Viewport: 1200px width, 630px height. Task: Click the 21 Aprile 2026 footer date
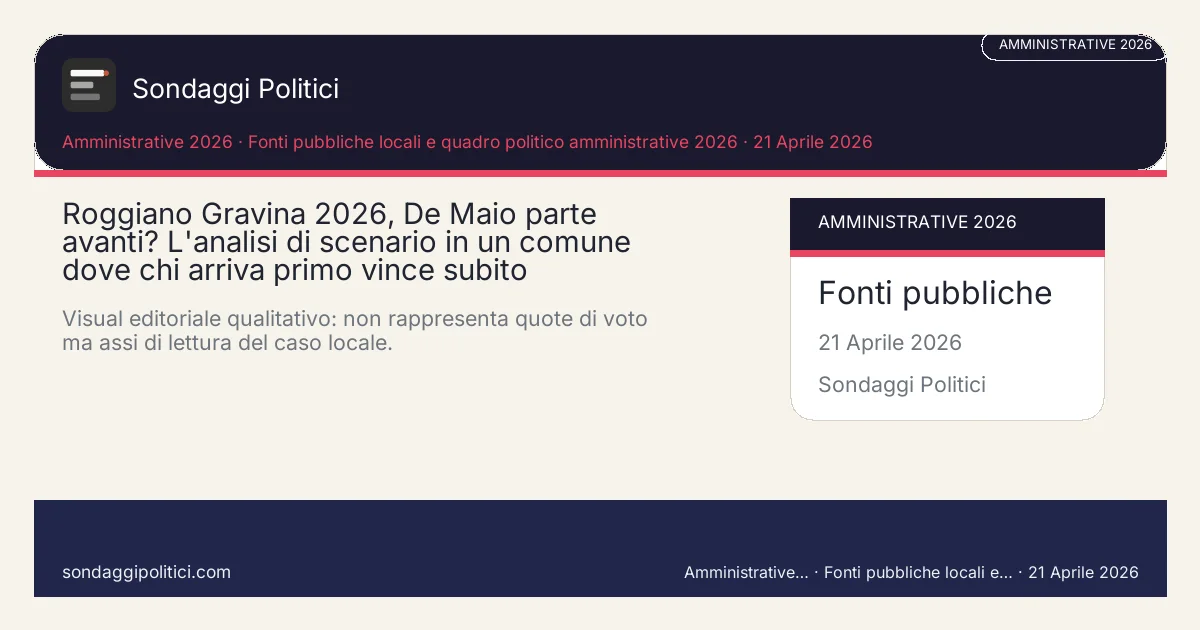tap(1083, 573)
